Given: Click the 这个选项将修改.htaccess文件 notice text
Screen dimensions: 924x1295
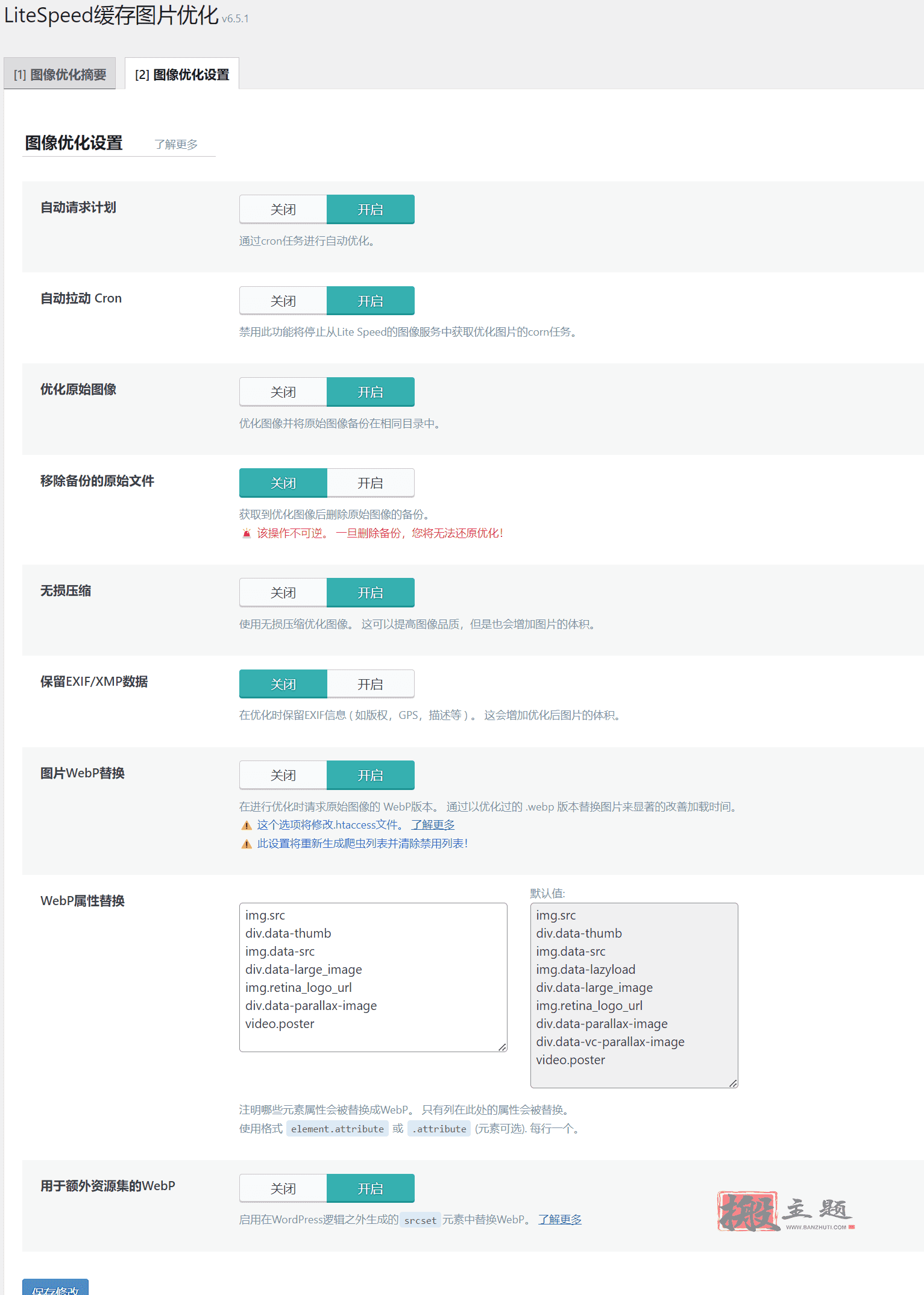Looking at the screenshot, I should [332, 824].
